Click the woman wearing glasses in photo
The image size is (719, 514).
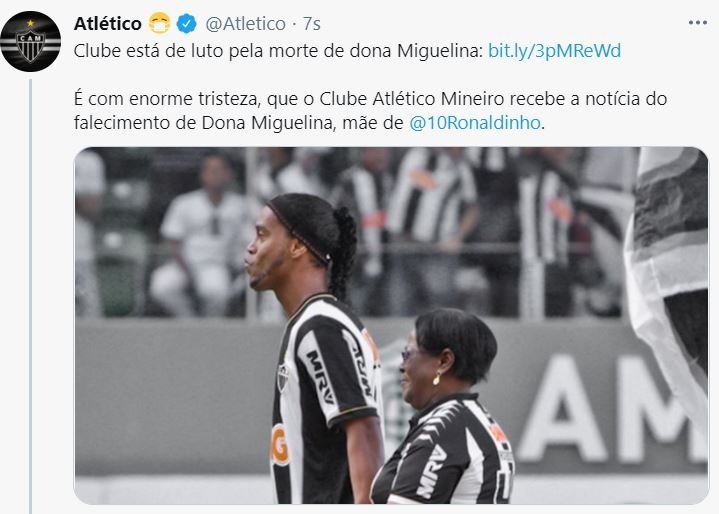click(x=443, y=406)
